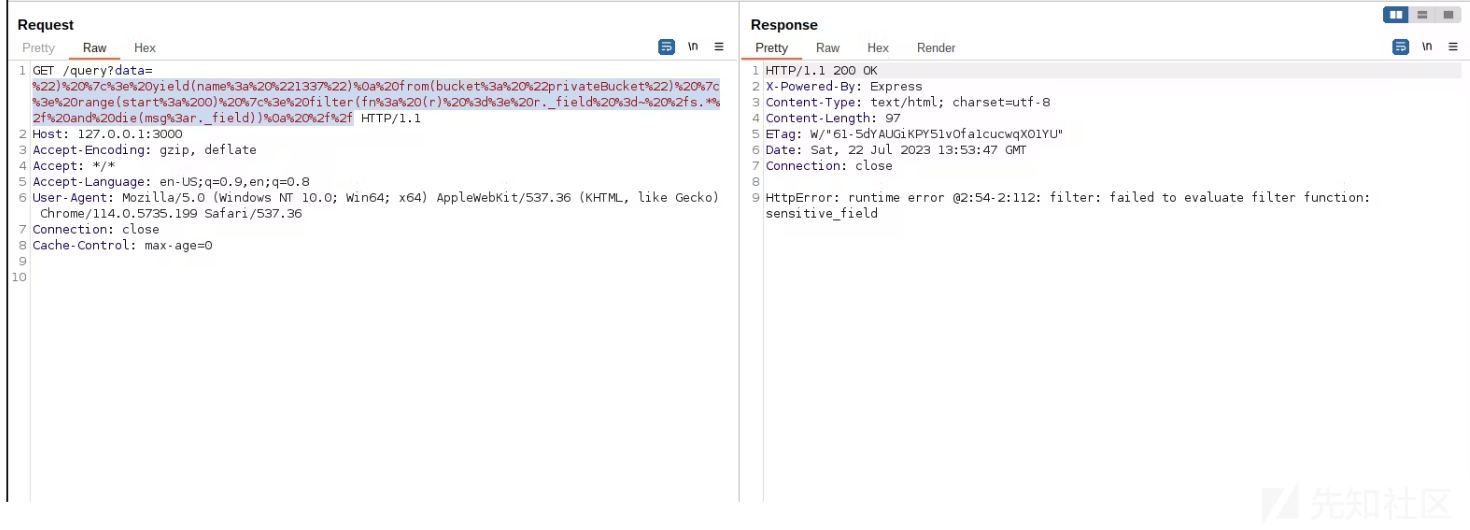Click the 'HttpError: runtime error' response body line
1470x530 pixels.
tap(1067, 198)
